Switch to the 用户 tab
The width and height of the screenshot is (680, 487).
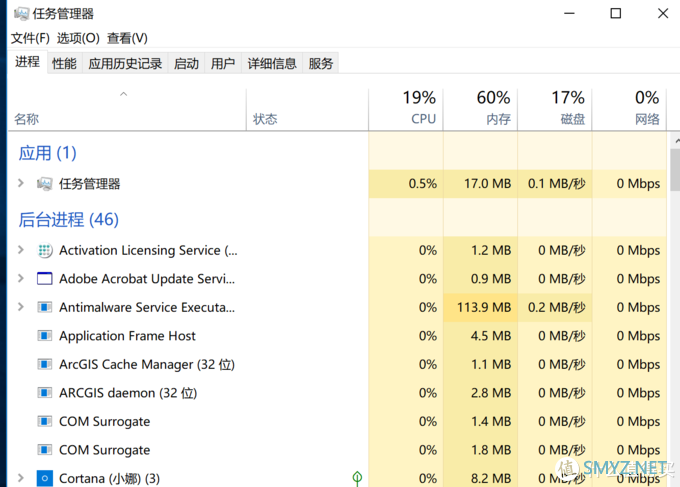click(222, 64)
